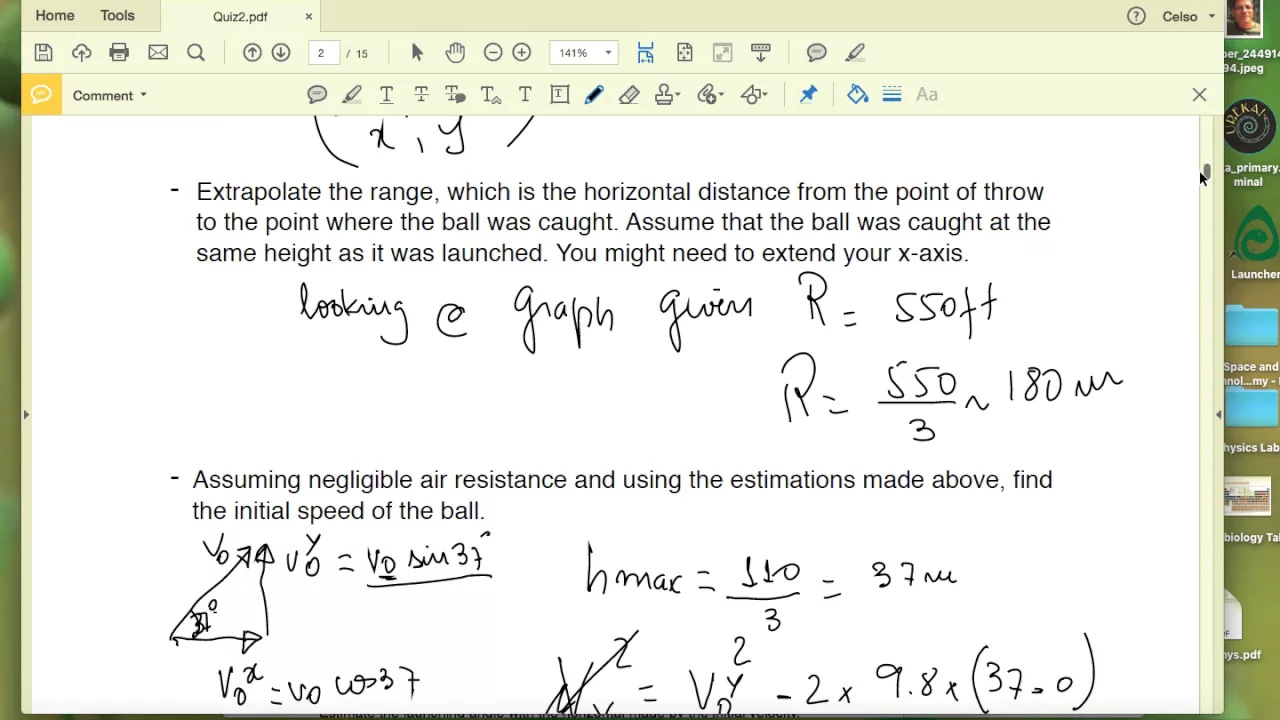Click the Save file icon

(x=43, y=53)
